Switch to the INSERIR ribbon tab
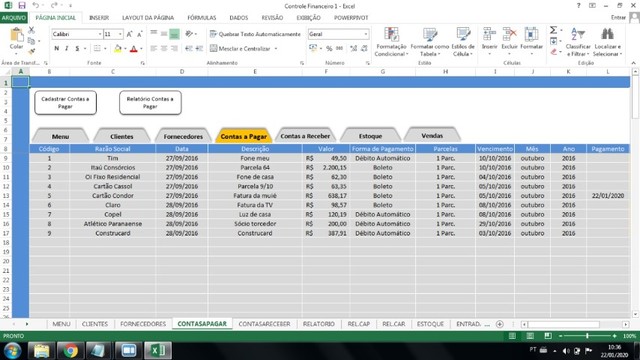The image size is (640, 360). [99, 18]
